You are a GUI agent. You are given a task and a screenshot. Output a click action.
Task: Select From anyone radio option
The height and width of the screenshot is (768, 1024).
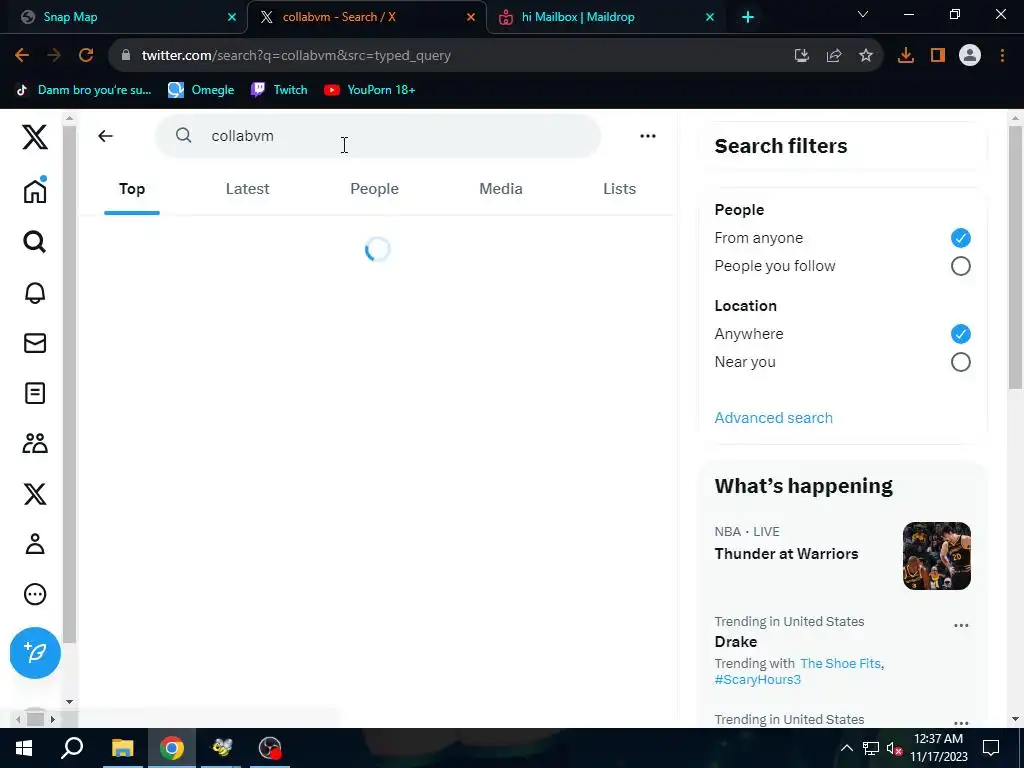coord(960,238)
